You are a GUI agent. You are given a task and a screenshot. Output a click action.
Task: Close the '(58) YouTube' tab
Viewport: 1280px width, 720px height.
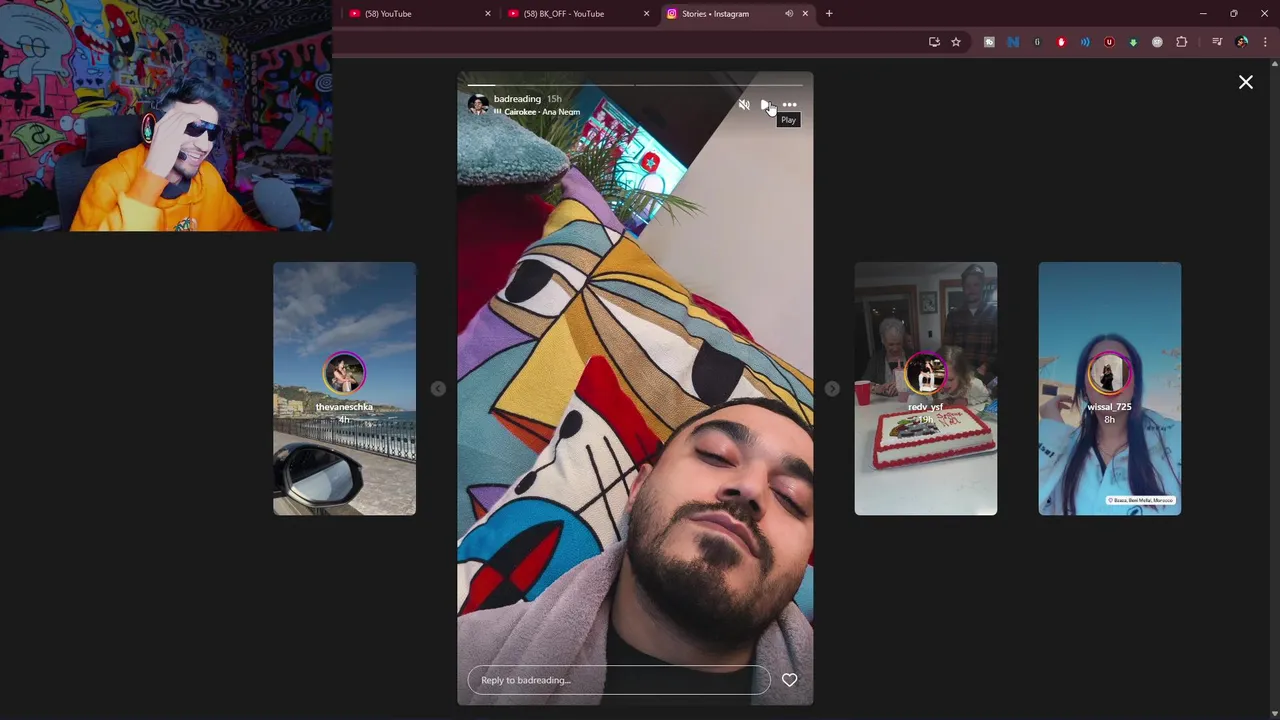(x=488, y=14)
